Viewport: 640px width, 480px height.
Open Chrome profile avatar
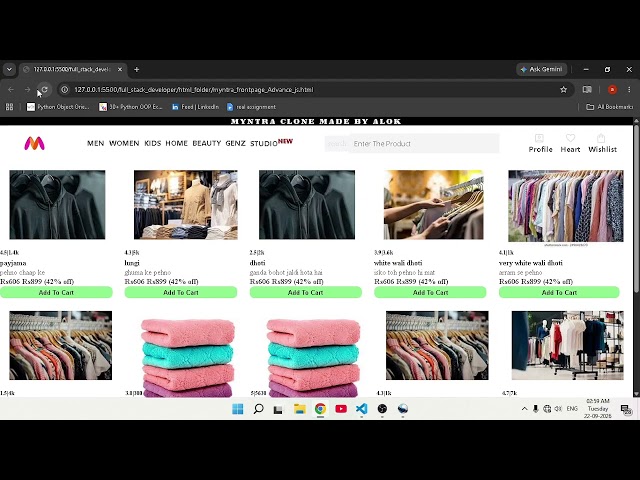pos(612,89)
